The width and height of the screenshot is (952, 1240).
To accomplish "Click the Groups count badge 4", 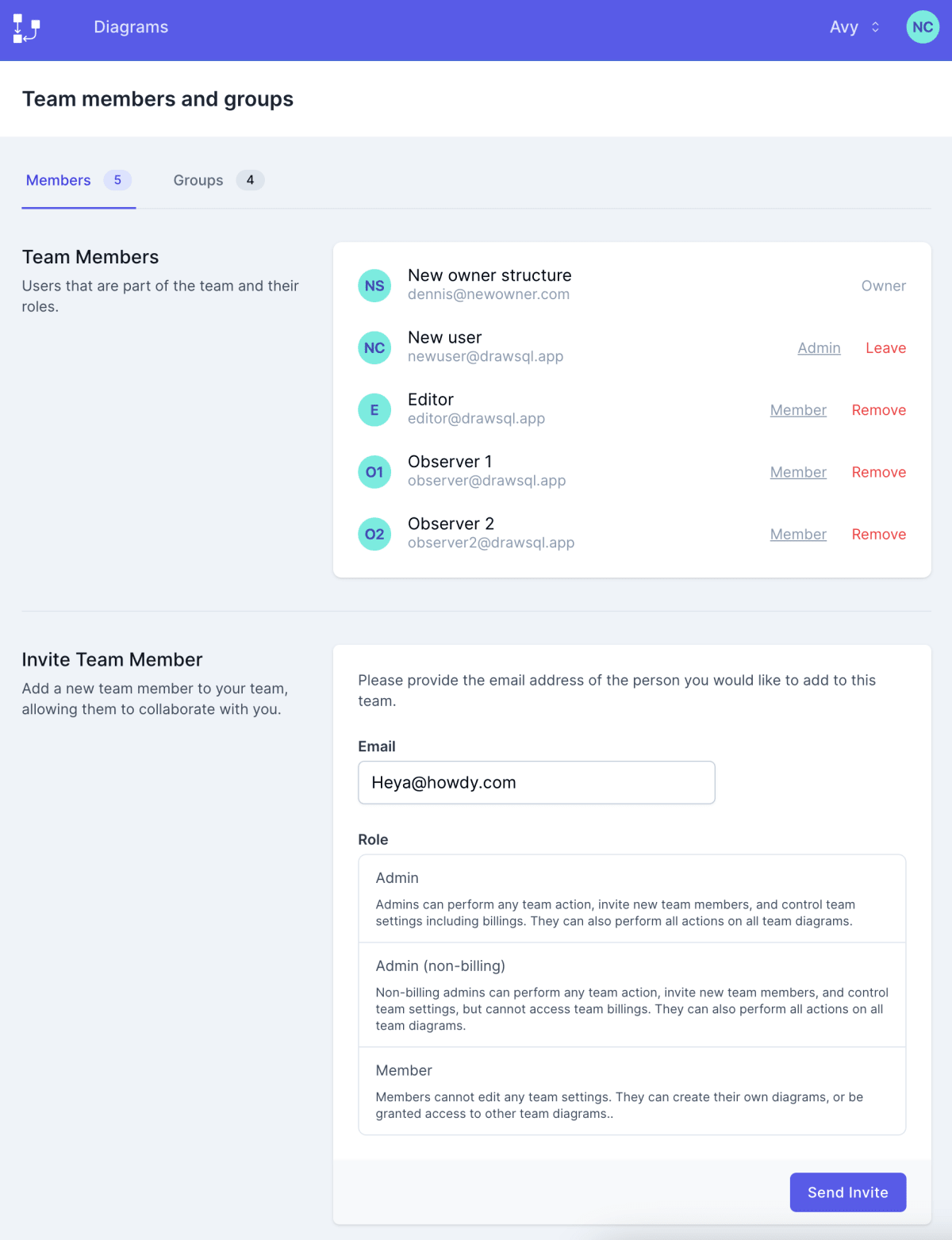I will [250, 180].
